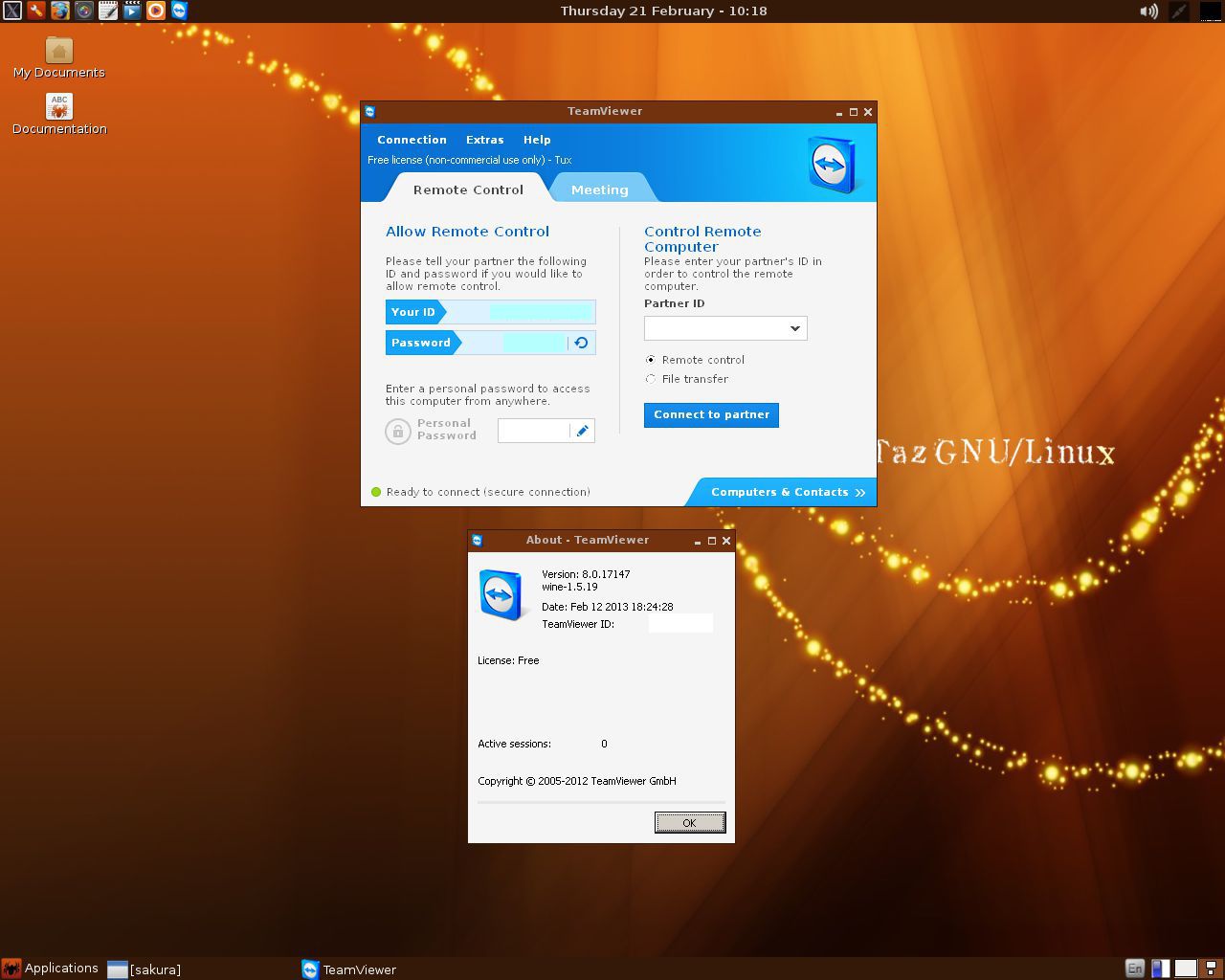Screen dimensions: 1225x980
Task: Select the File transfer radio button
Action: pyautogui.click(x=651, y=379)
